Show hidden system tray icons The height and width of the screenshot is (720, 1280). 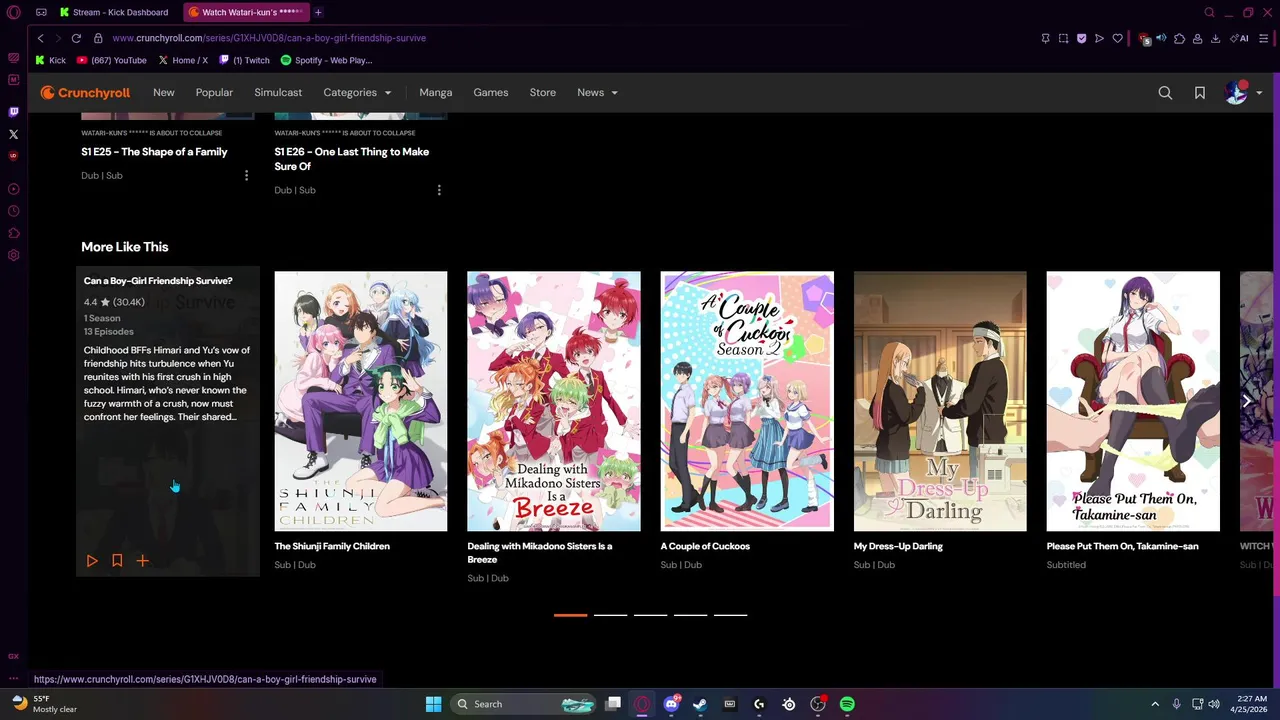1155,704
